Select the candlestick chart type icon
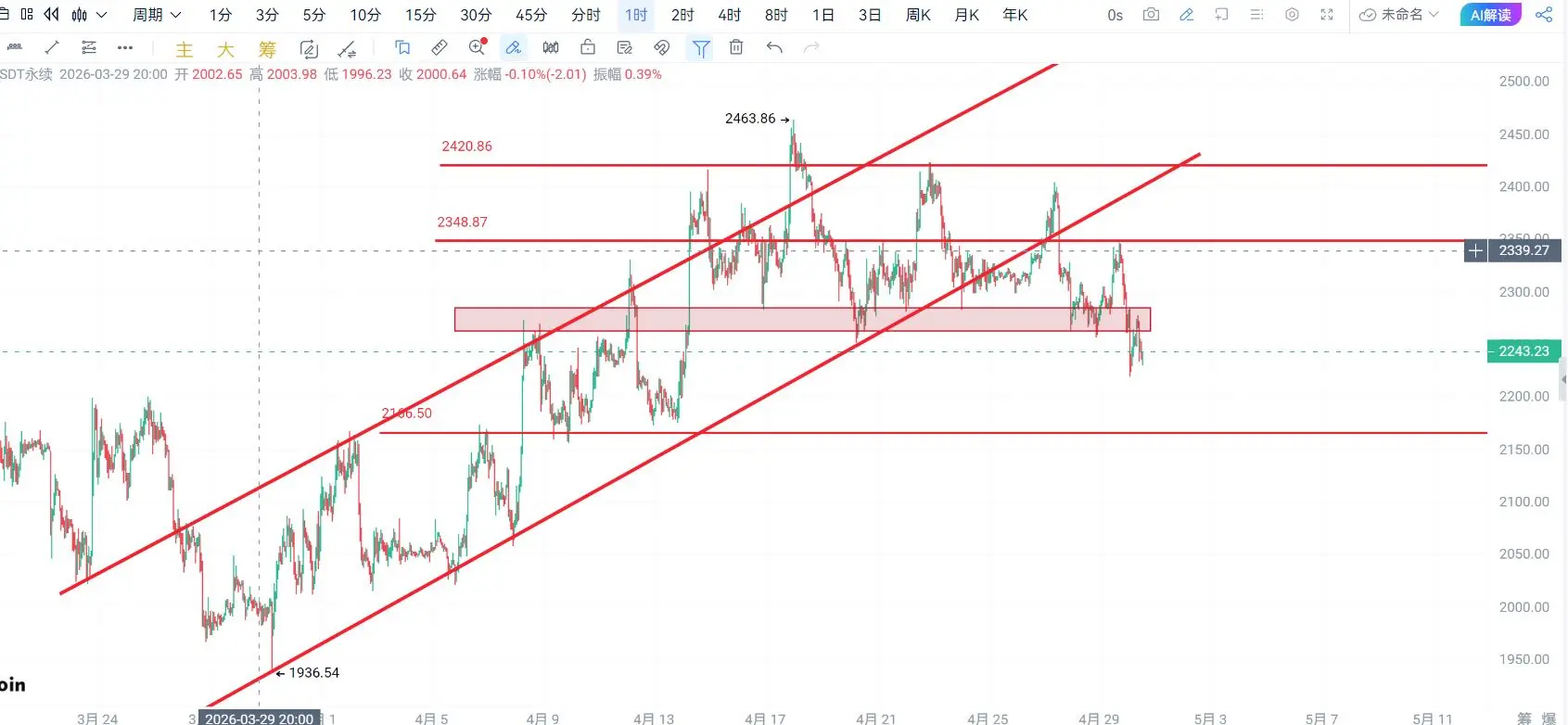 [x=80, y=15]
